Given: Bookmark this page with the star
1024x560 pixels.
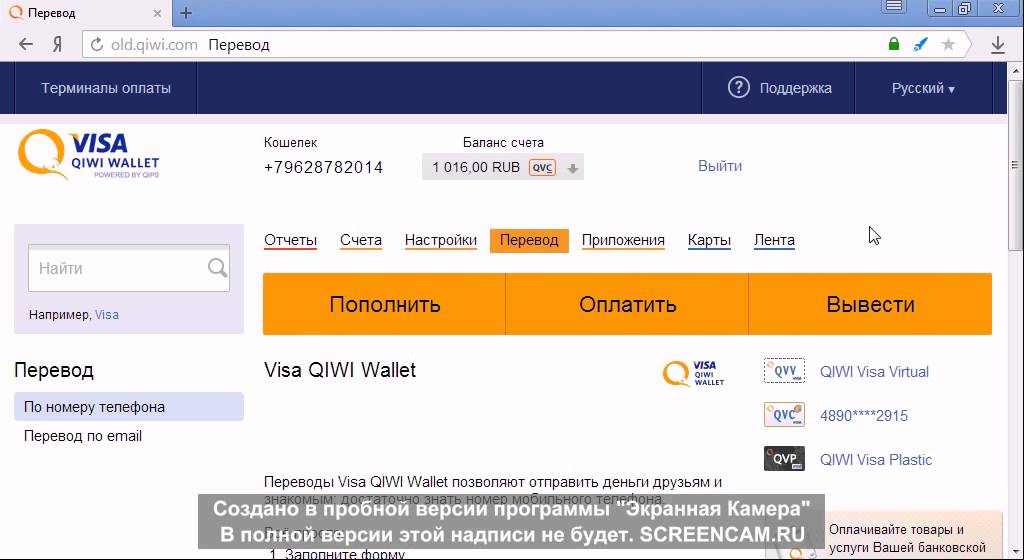Looking at the screenshot, I should click(x=948, y=44).
